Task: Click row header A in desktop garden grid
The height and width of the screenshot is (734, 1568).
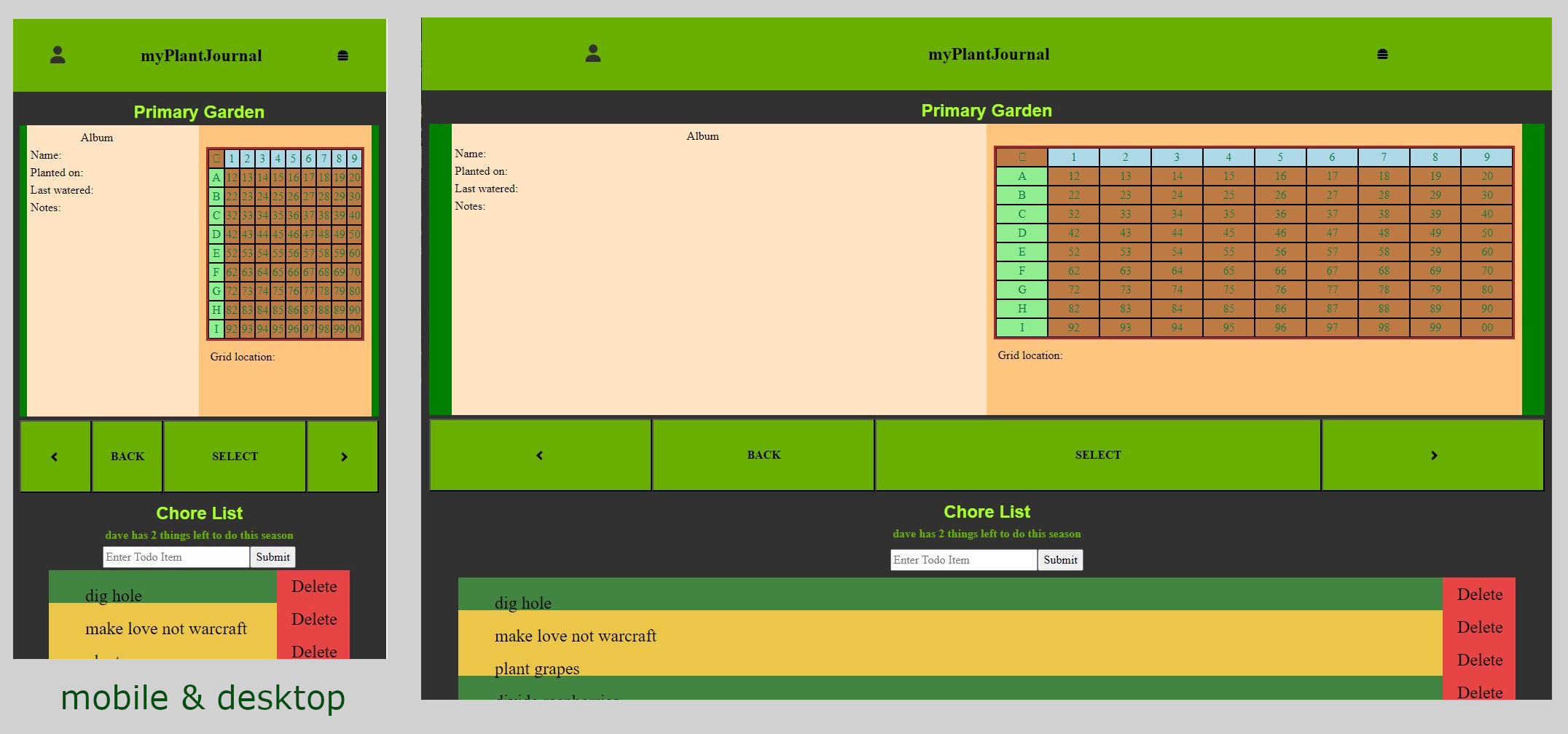Action: click(1022, 176)
